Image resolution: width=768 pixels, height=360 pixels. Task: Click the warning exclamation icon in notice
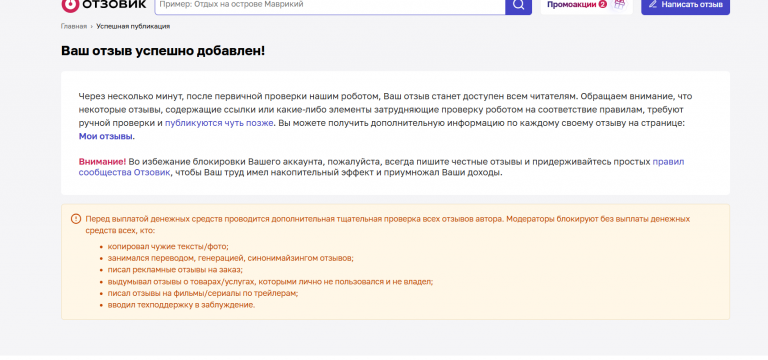click(75, 218)
